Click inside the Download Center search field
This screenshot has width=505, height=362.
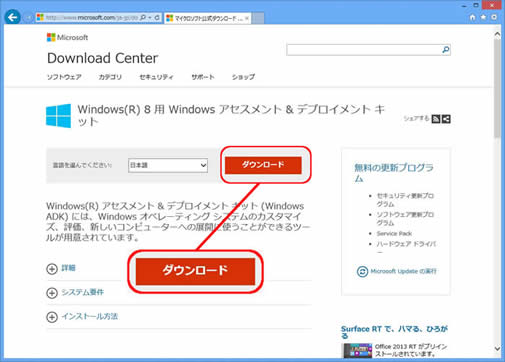[x=364, y=50]
